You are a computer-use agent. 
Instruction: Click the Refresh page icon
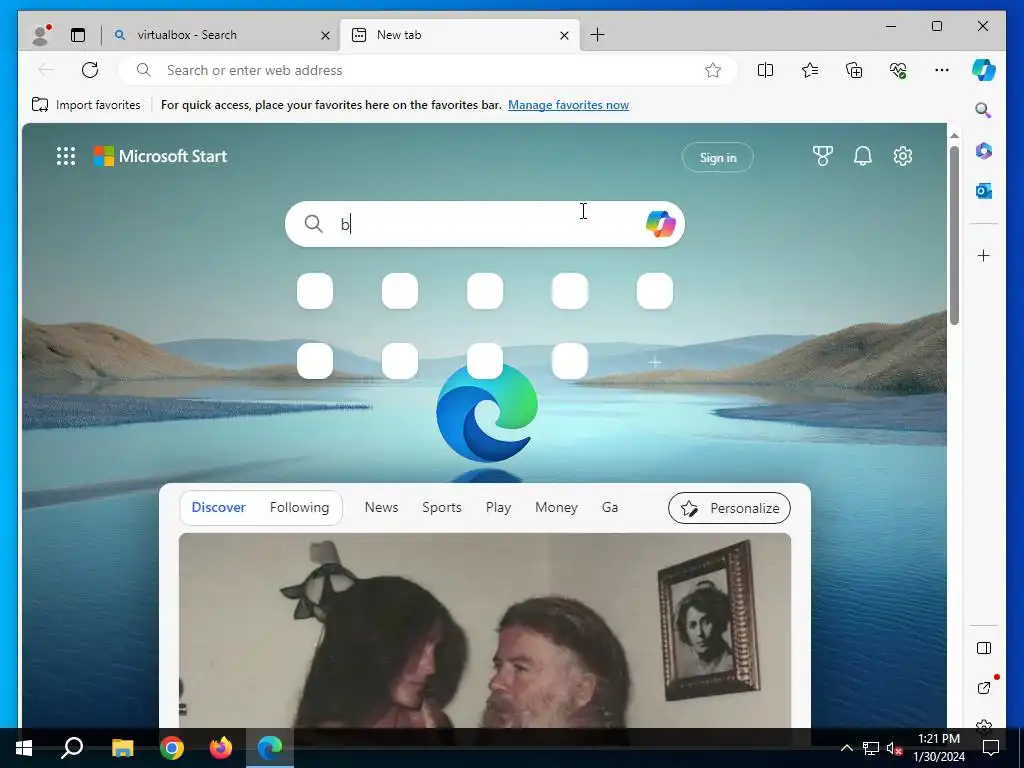(x=90, y=70)
